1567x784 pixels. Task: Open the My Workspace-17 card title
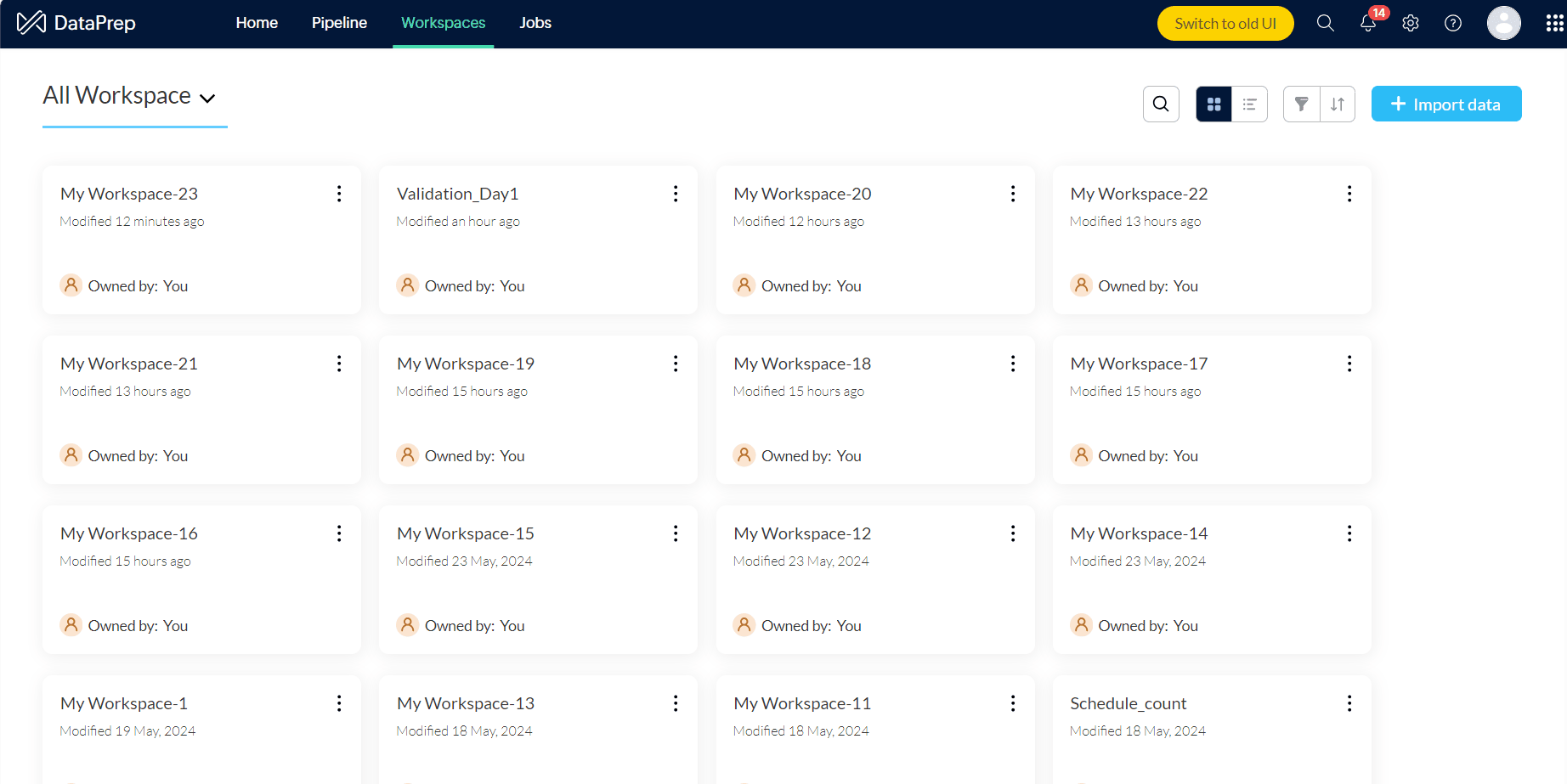1139,364
